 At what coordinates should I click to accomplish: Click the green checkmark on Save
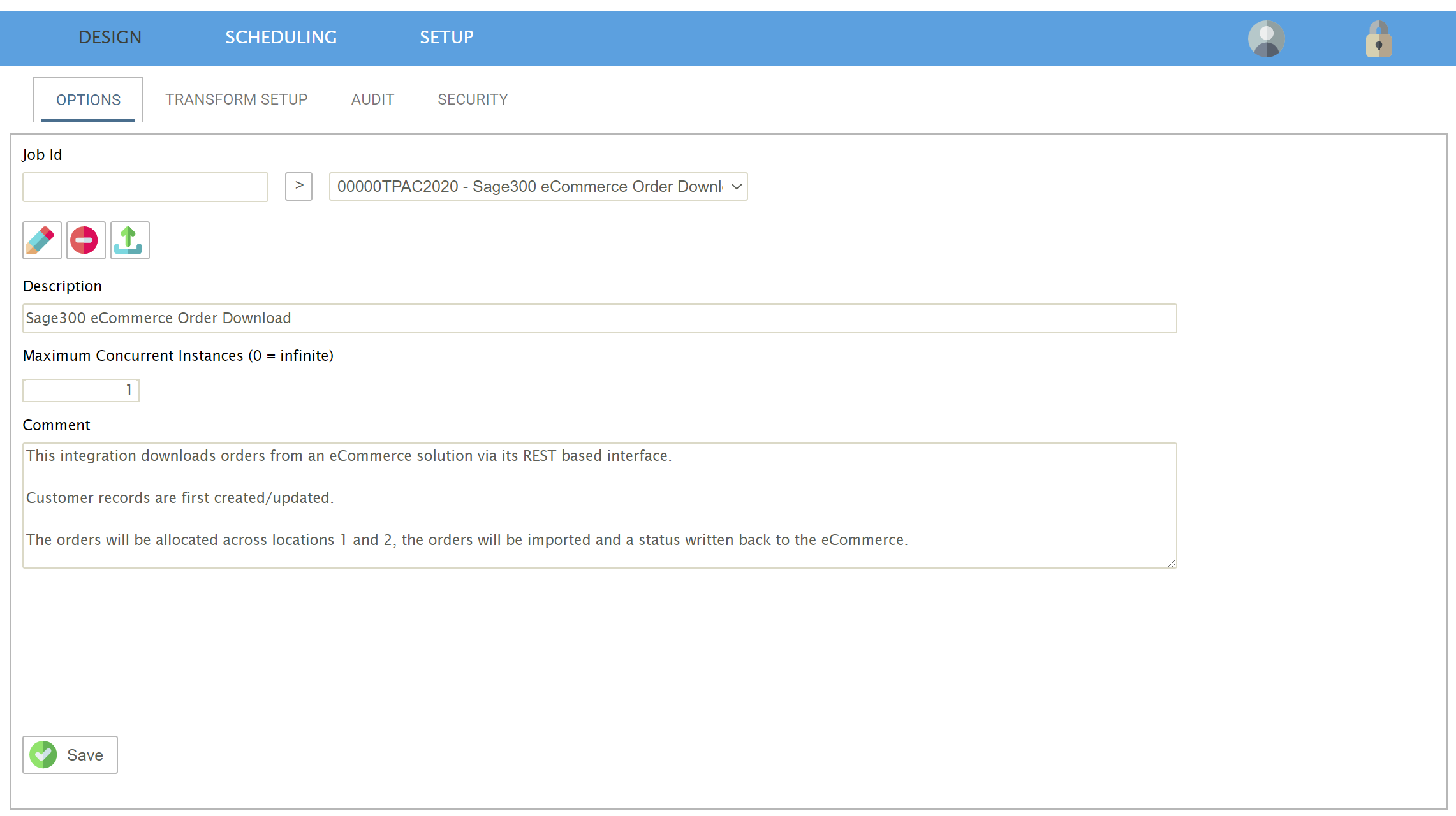[43, 755]
